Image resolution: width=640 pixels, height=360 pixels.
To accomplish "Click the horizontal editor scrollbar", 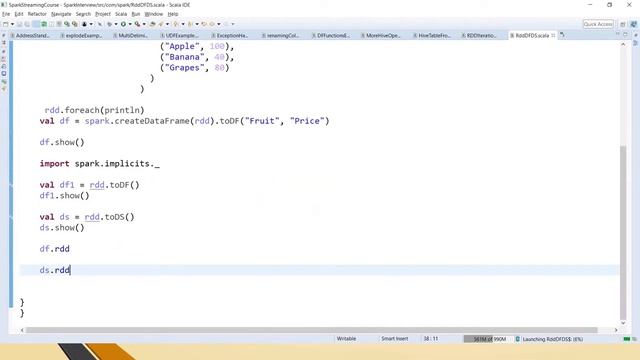I will tap(312, 330).
